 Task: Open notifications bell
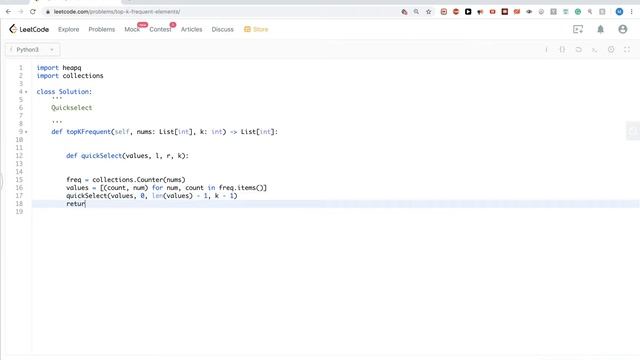pyautogui.click(x=600, y=29)
